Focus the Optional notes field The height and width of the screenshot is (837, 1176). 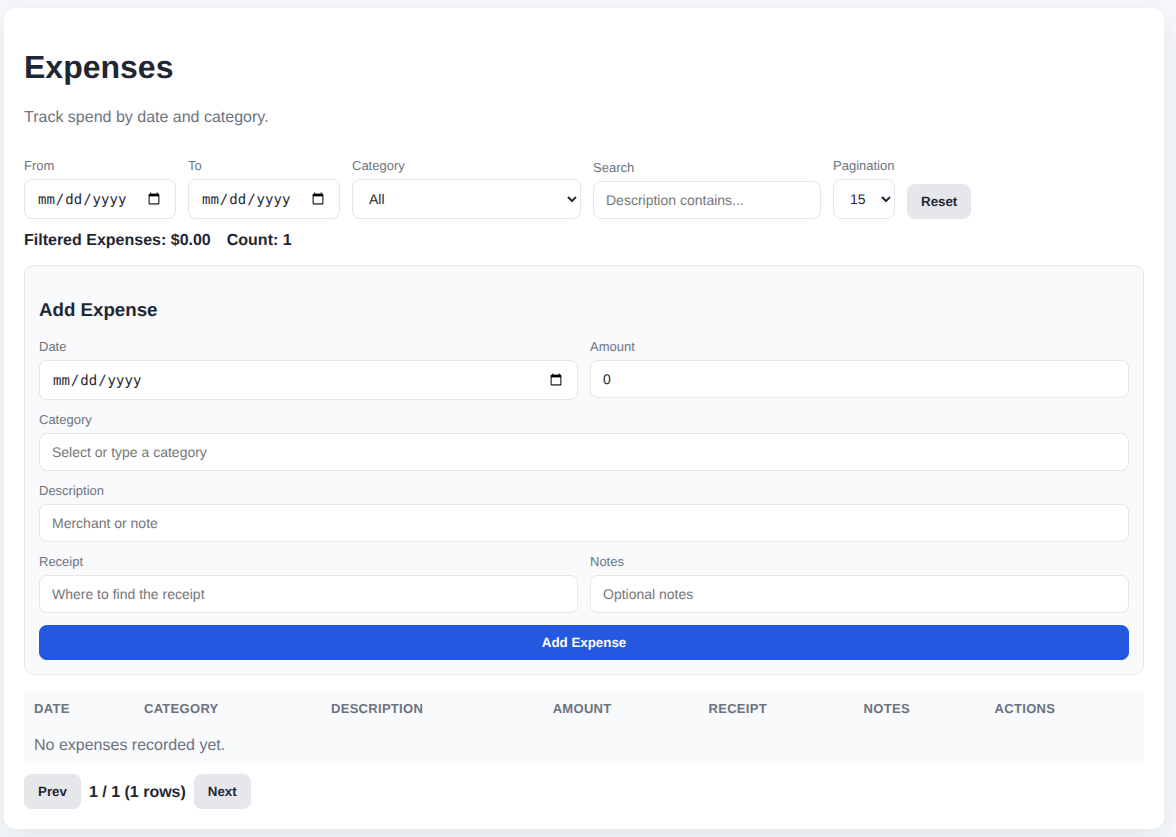coord(858,594)
